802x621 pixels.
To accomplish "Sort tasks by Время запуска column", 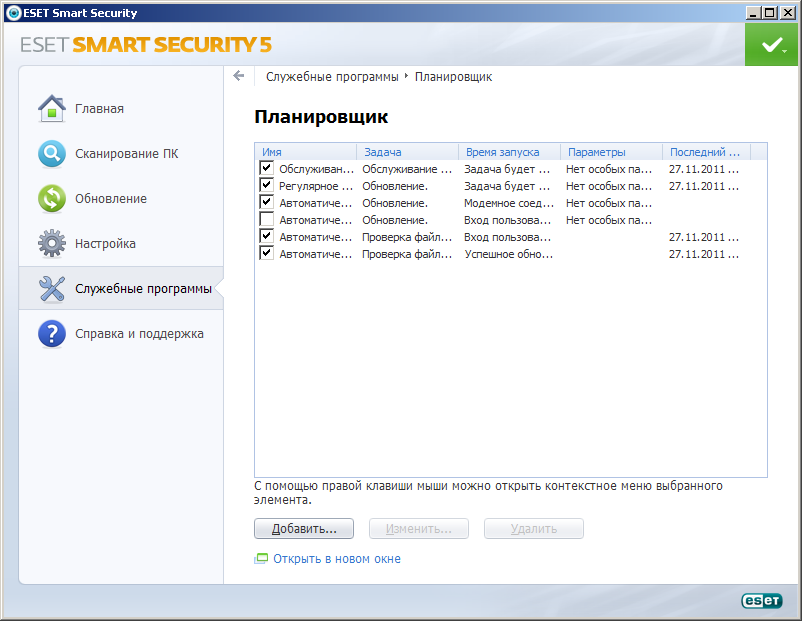I will [x=508, y=152].
